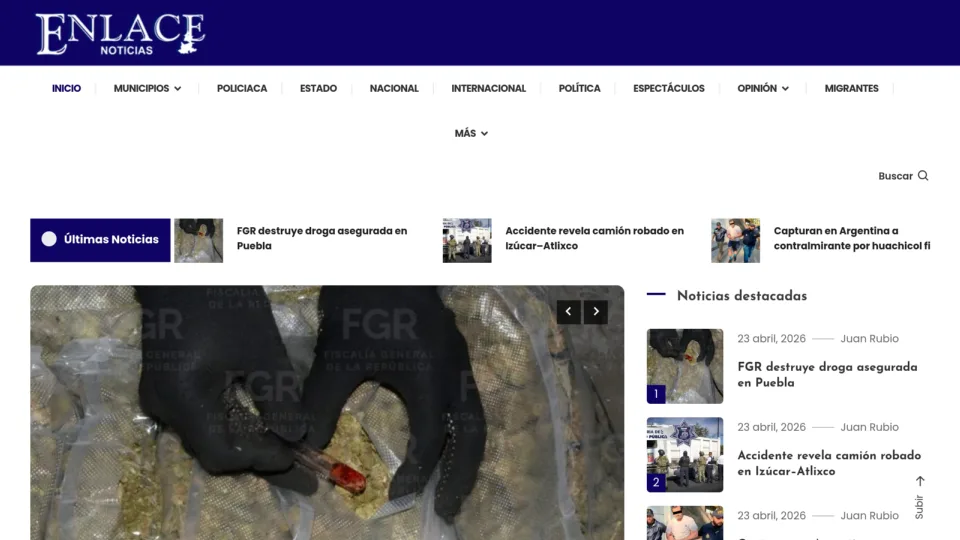Click the Subir back-to-top text

coord(919,507)
